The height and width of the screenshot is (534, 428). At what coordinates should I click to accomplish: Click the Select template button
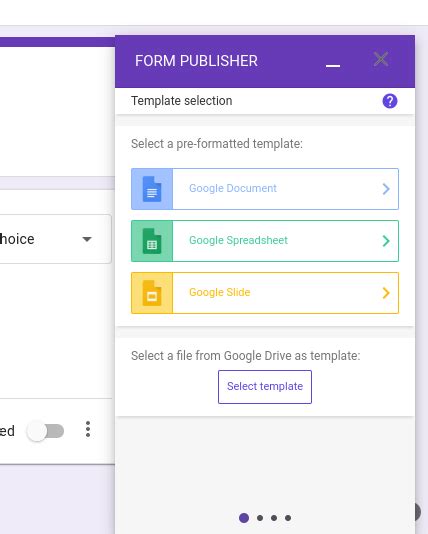point(265,387)
